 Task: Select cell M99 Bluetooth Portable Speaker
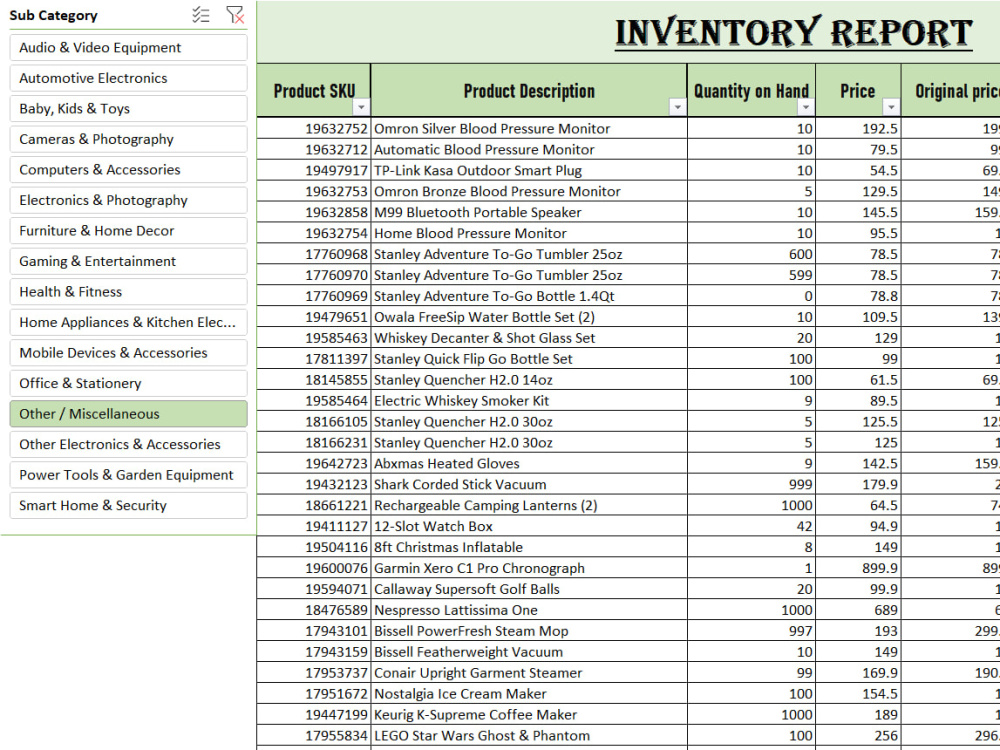coord(529,212)
